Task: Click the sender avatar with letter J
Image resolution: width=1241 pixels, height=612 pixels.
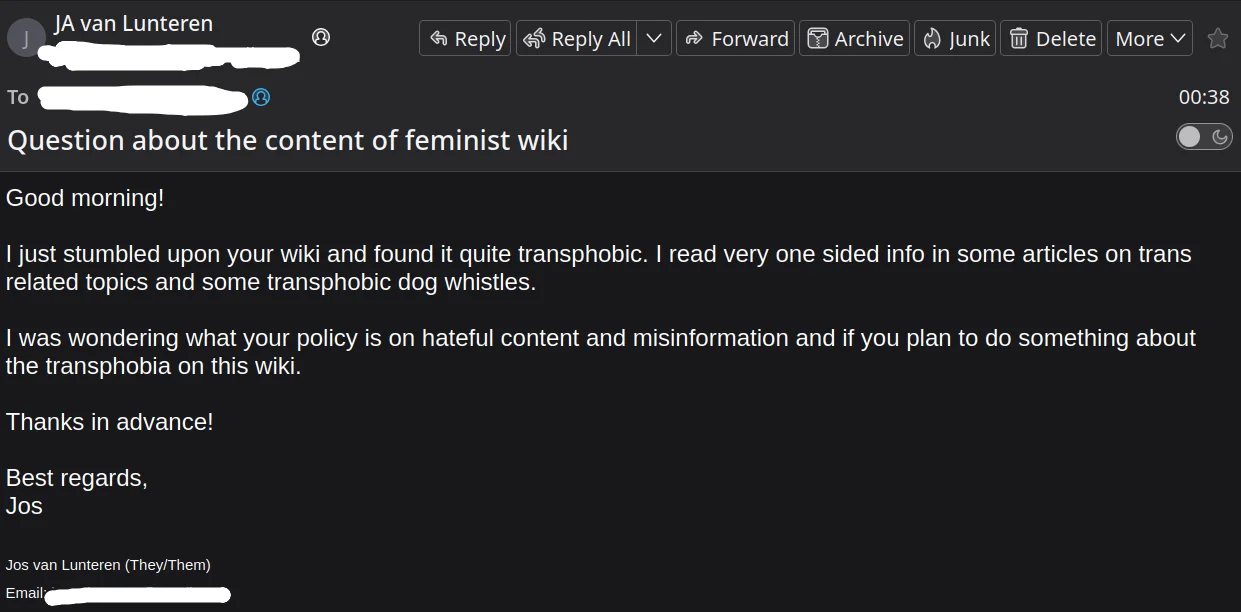Action: pos(25,39)
